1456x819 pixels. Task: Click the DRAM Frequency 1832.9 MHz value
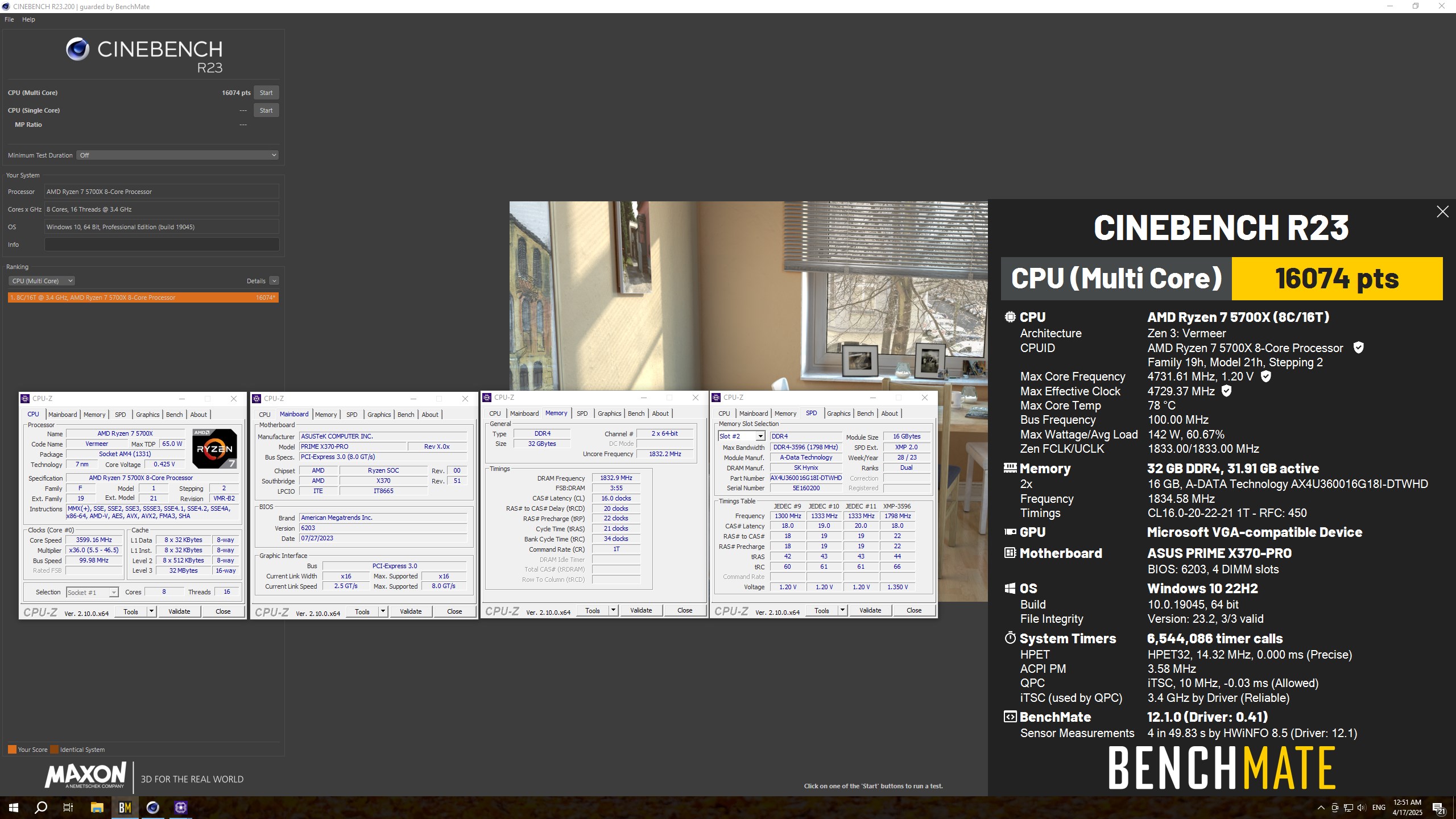pyautogui.click(x=616, y=478)
